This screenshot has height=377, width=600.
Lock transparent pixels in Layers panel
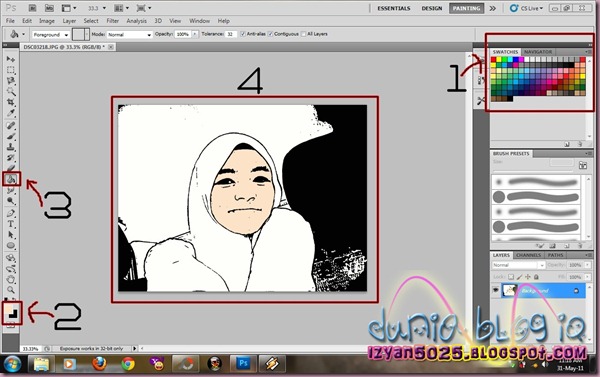511,276
